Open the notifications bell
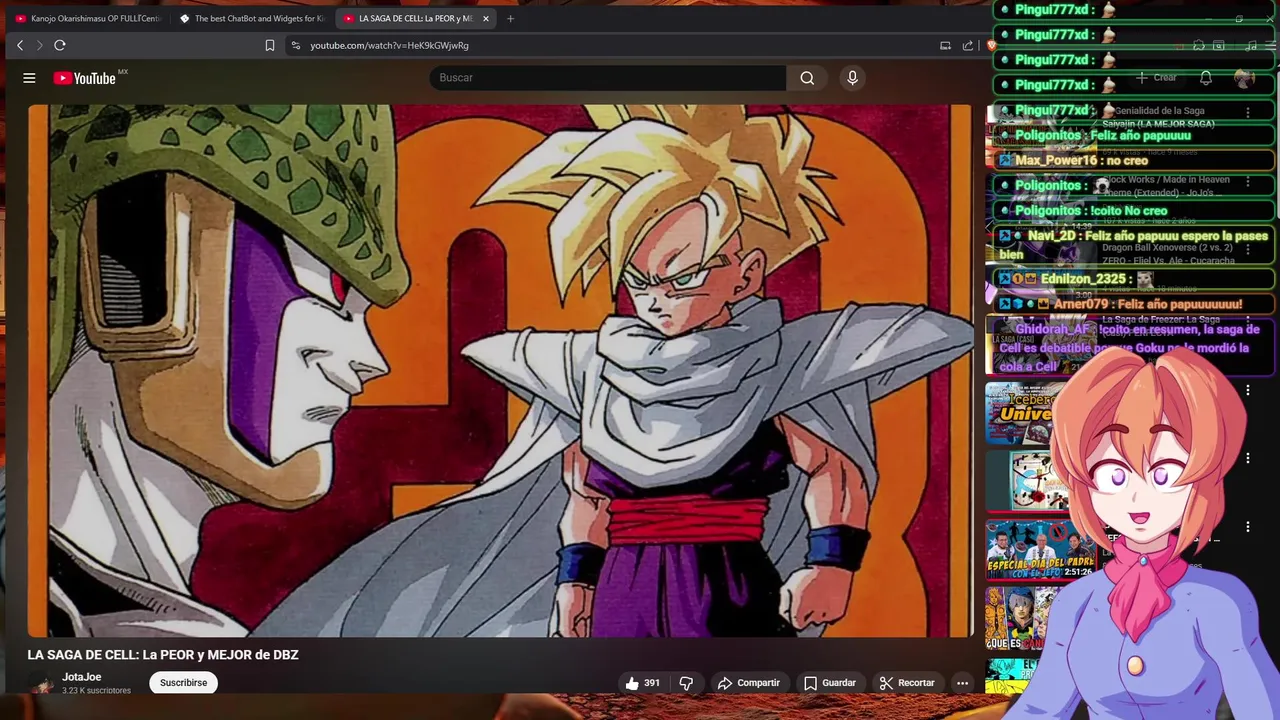Viewport: 1280px width, 720px height. (1206, 78)
